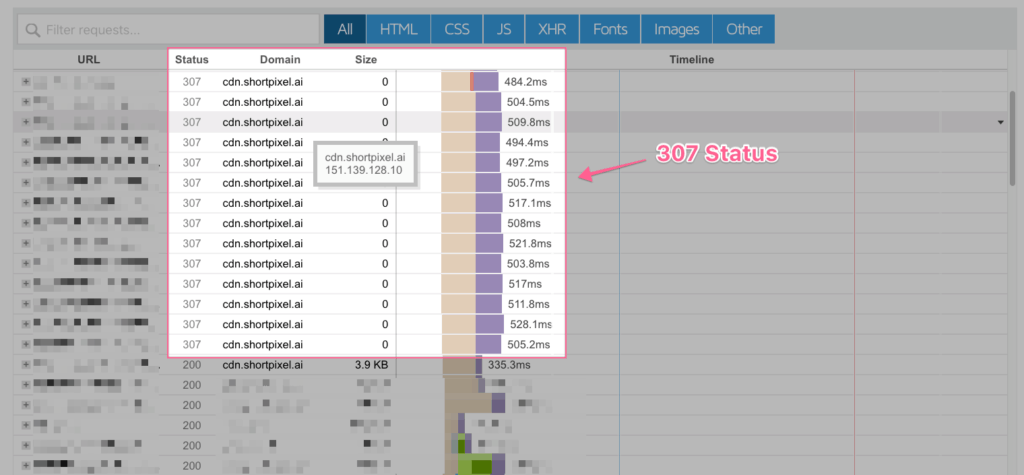Click the Domain column header
Image resolution: width=1024 pixels, height=475 pixels.
coord(280,59)
